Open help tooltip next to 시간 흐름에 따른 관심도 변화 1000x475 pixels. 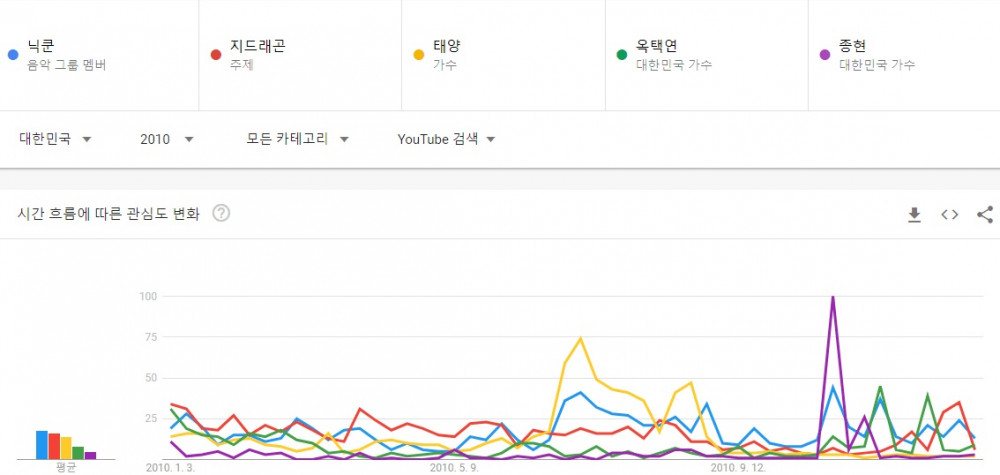tap(221, 214)
